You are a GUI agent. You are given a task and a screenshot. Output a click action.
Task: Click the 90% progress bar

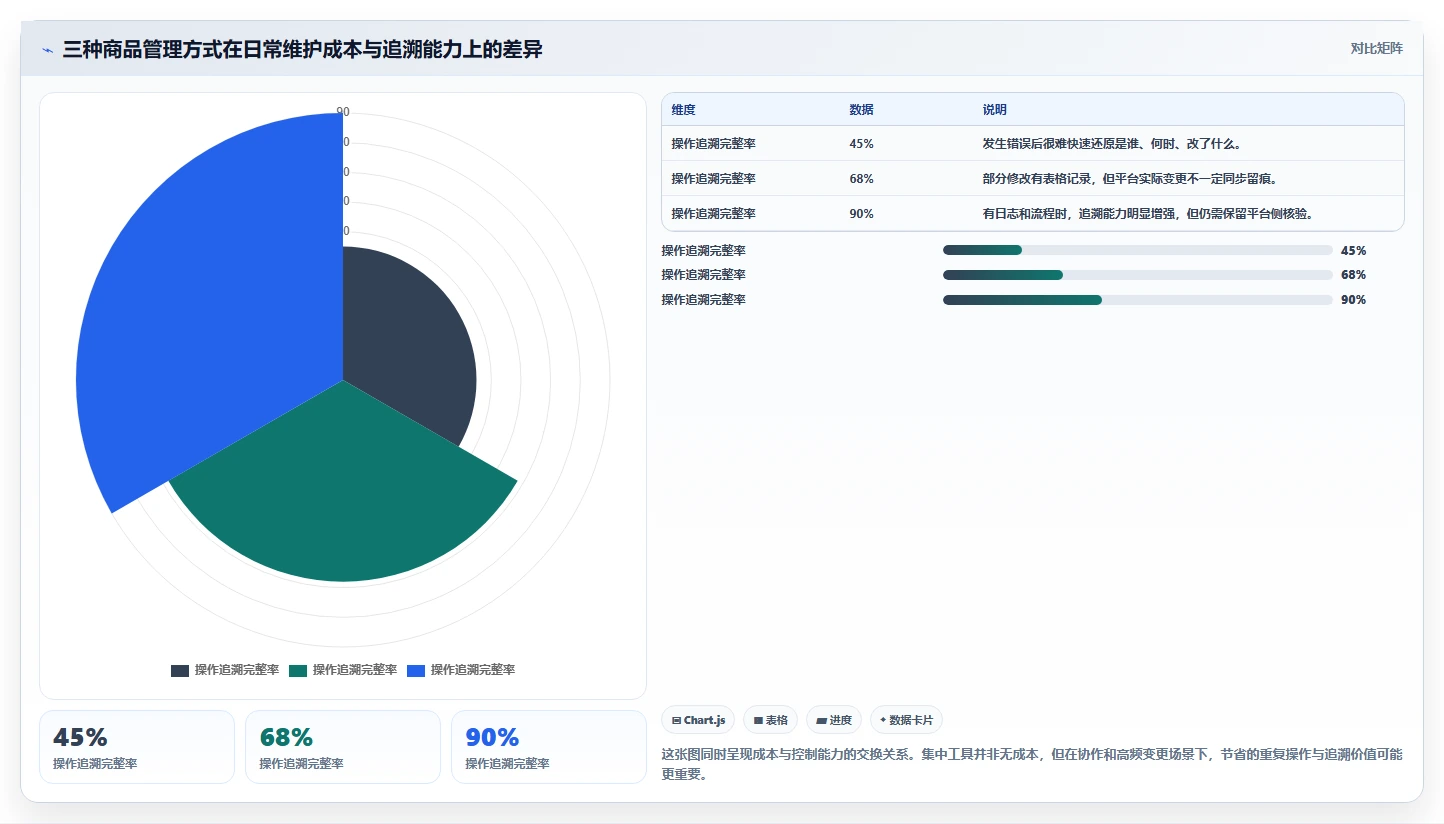(1137, 300)
